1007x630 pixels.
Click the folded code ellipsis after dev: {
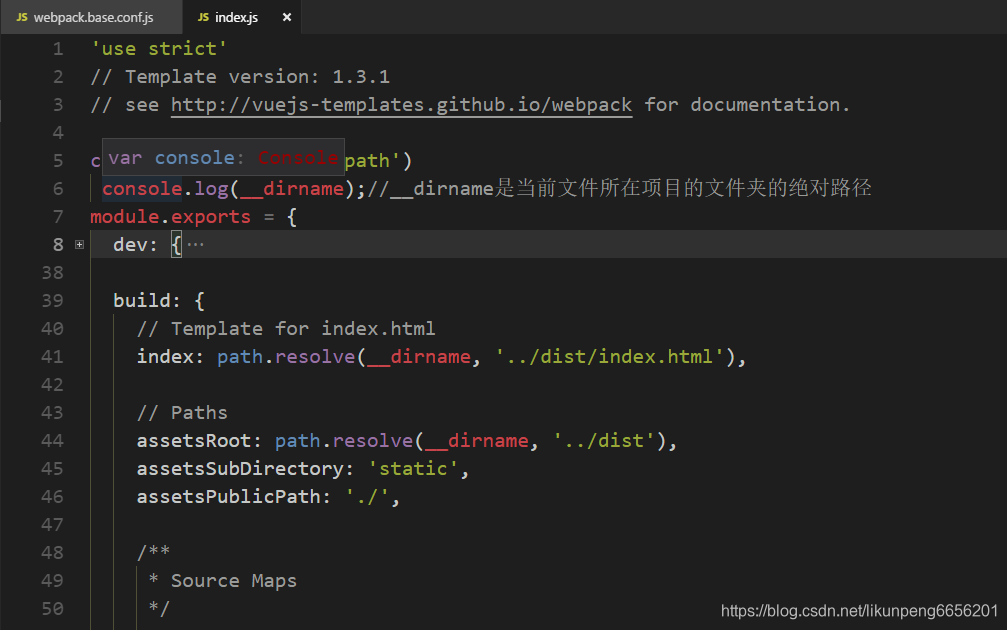pos(195,245)
